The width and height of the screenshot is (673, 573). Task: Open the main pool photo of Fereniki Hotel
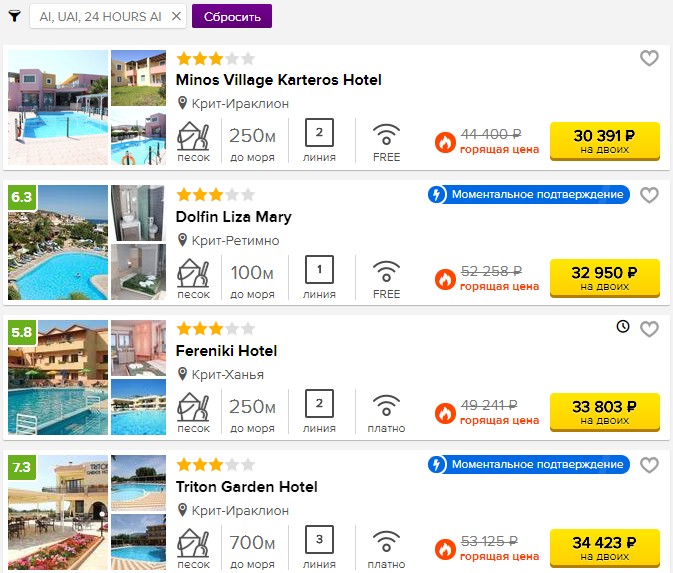(x=58, y=377)
